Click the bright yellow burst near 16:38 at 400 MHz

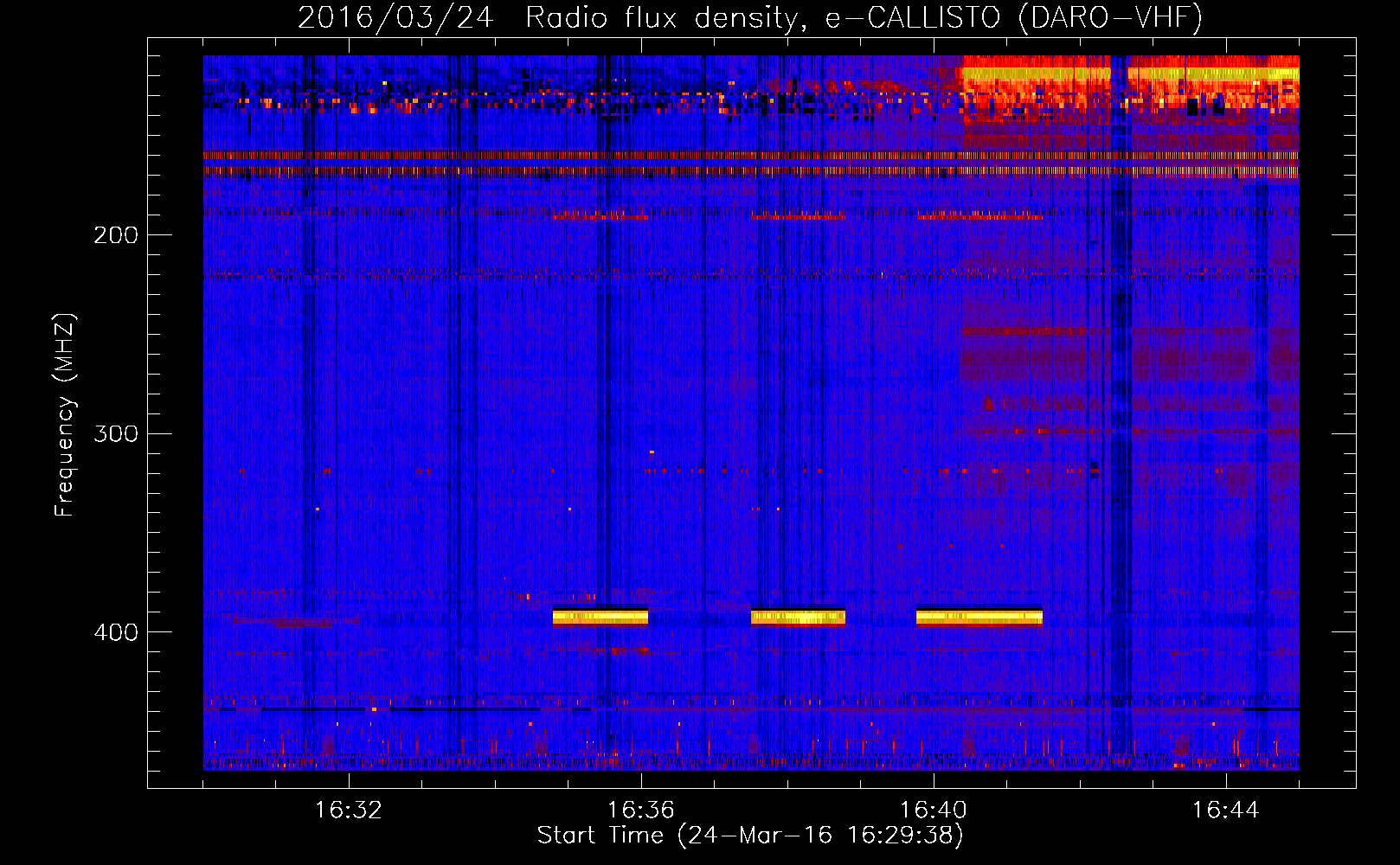798,618
